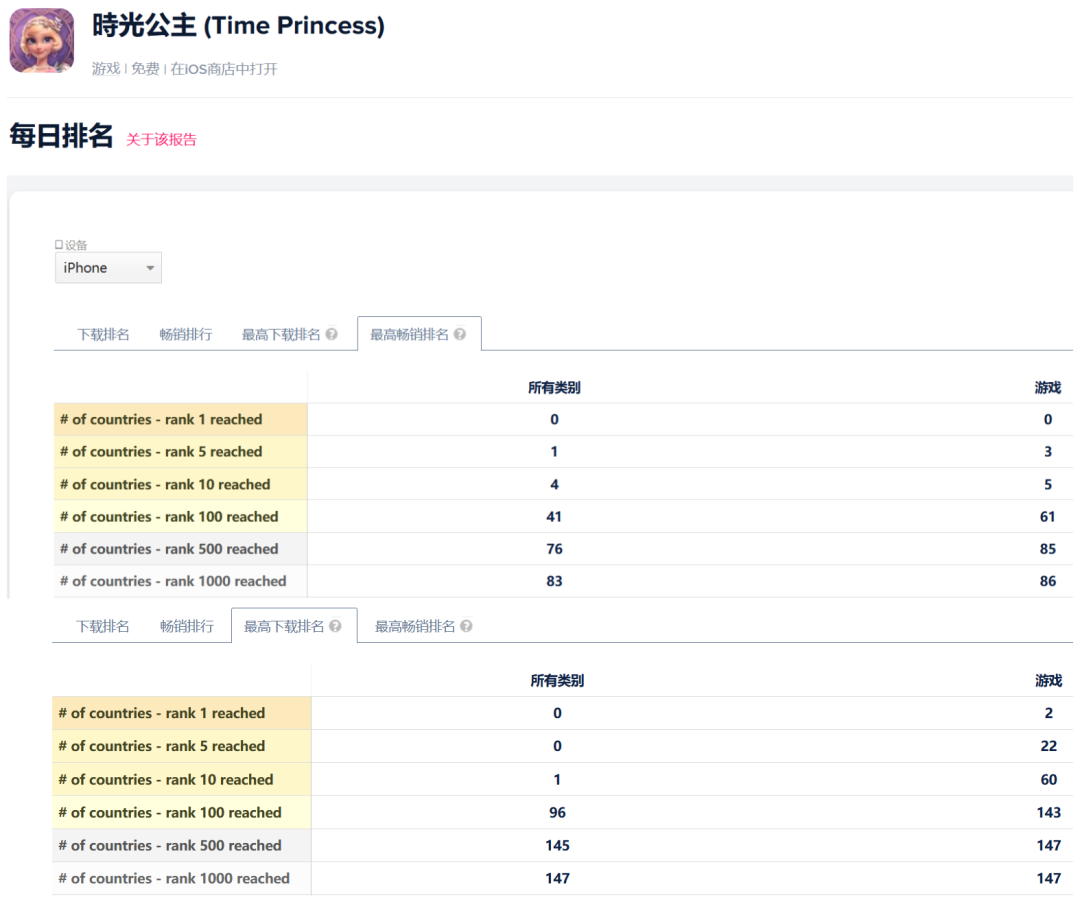Expand the iPhone device dropdown arrow
This screenshot has width=1080, height=904.
pos(150,268)
